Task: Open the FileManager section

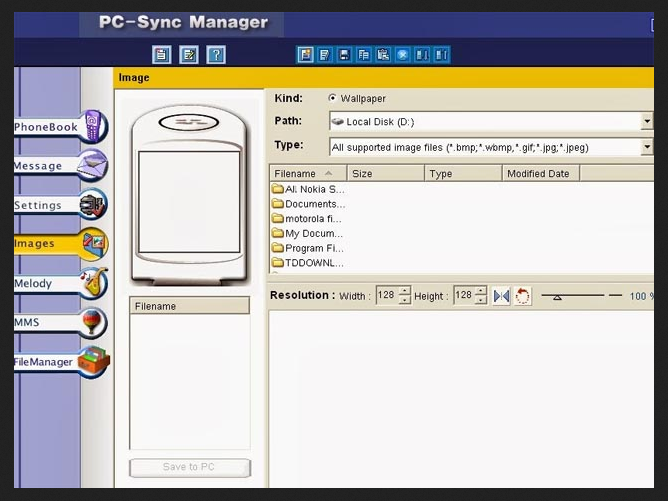Action: pos(62,362)
